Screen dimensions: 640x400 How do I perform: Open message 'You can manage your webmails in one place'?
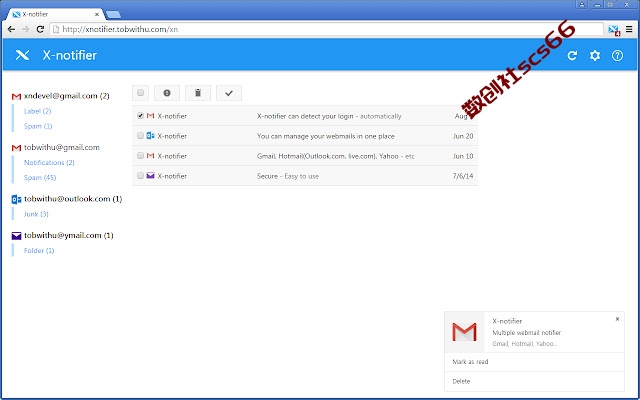(x=304, y=136)
